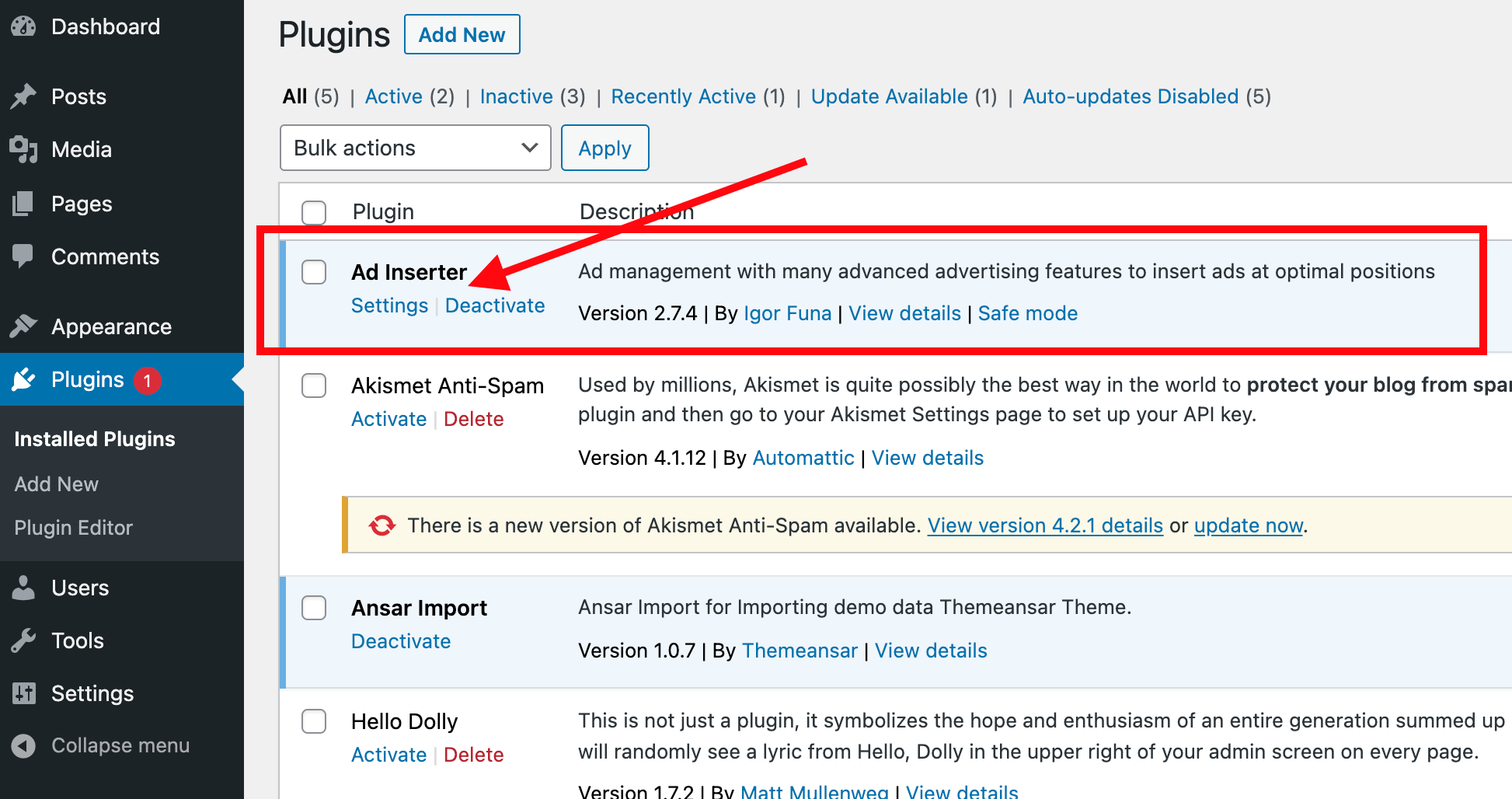The image size is (1512, 799).
Task: Select Installed Plugins submenu item
Action: pyautogui.click(x=95, y=439)
